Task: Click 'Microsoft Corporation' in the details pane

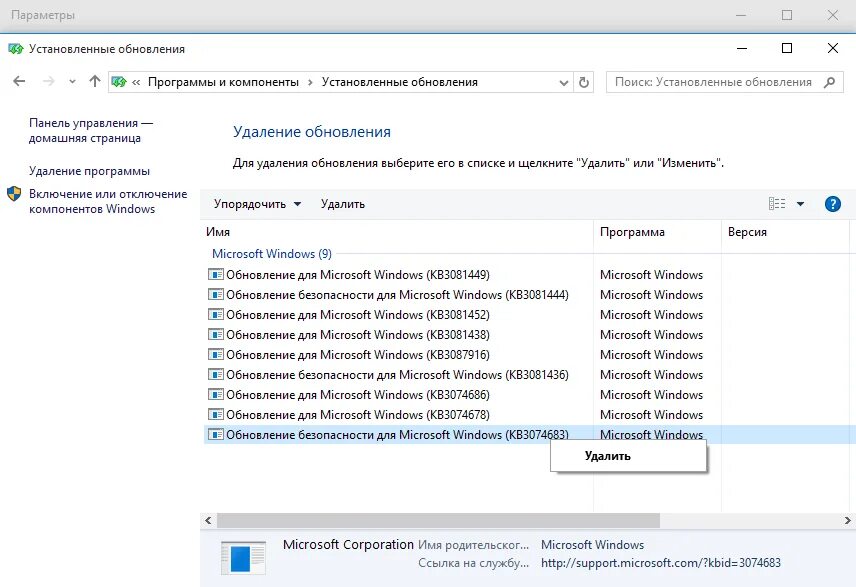Action: tap(348, 544)
